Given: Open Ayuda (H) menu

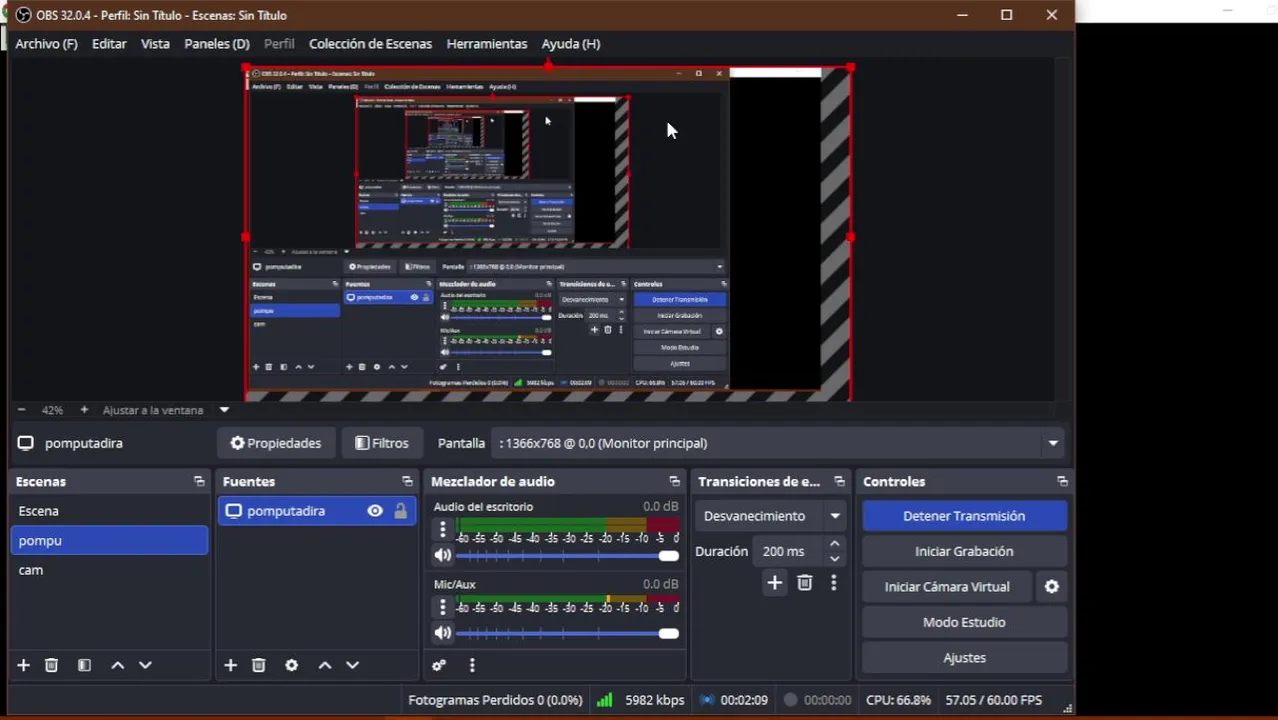Looking at the screenshot, I should pyautogui.click(x=571, y=44).
